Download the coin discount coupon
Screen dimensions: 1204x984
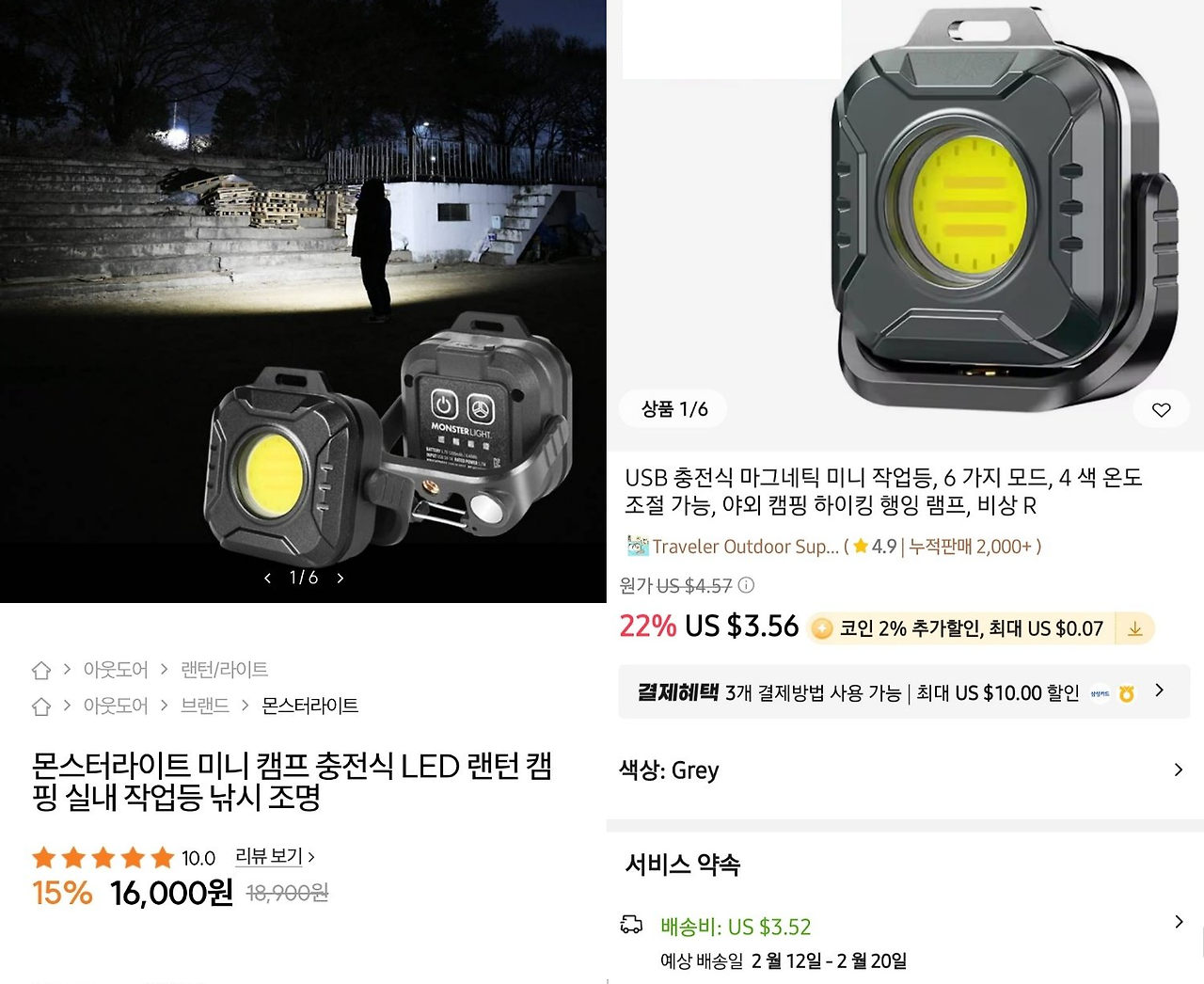[x=1135, y=628]
